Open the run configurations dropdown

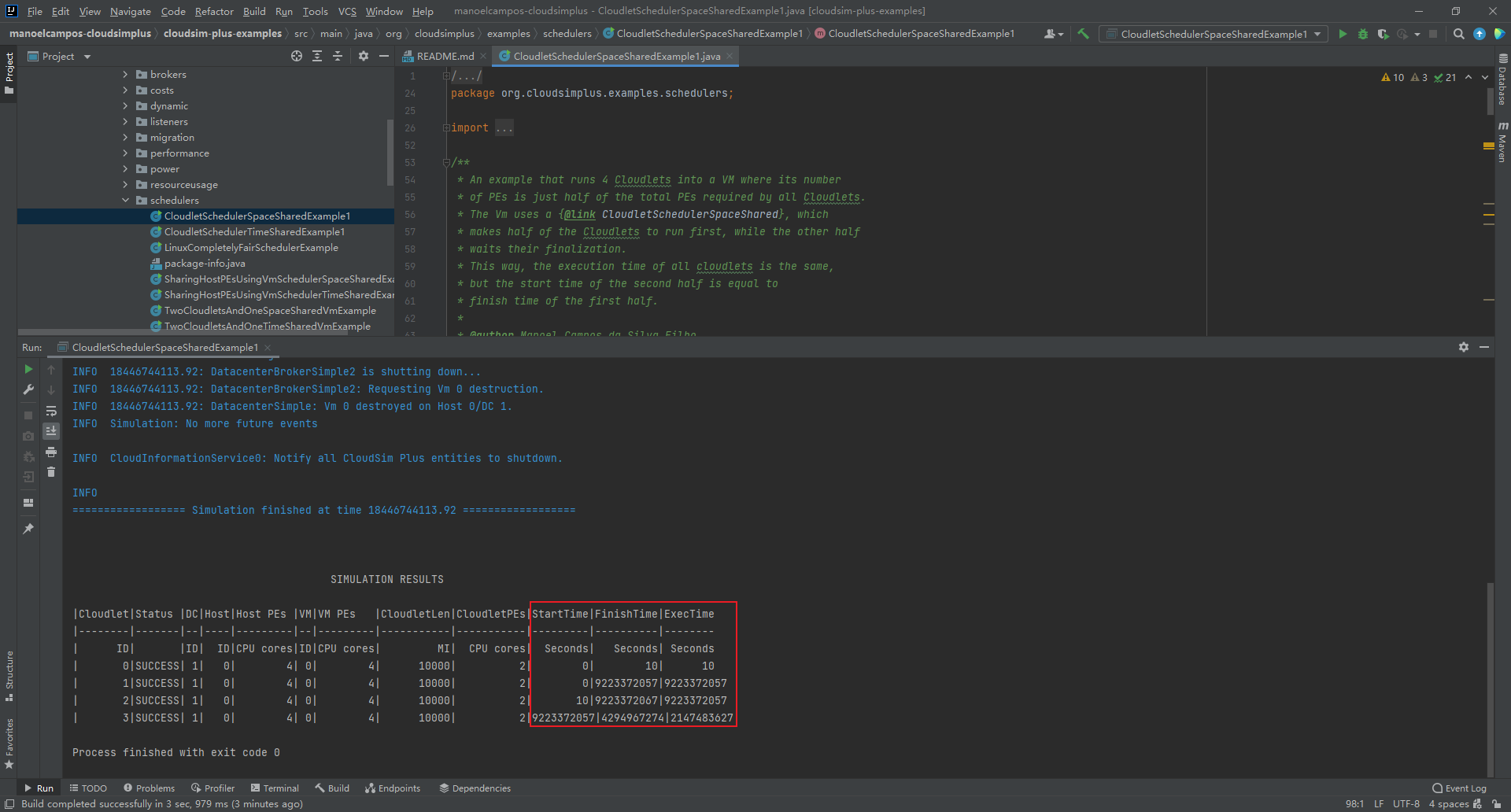[x=1319, y=34]
